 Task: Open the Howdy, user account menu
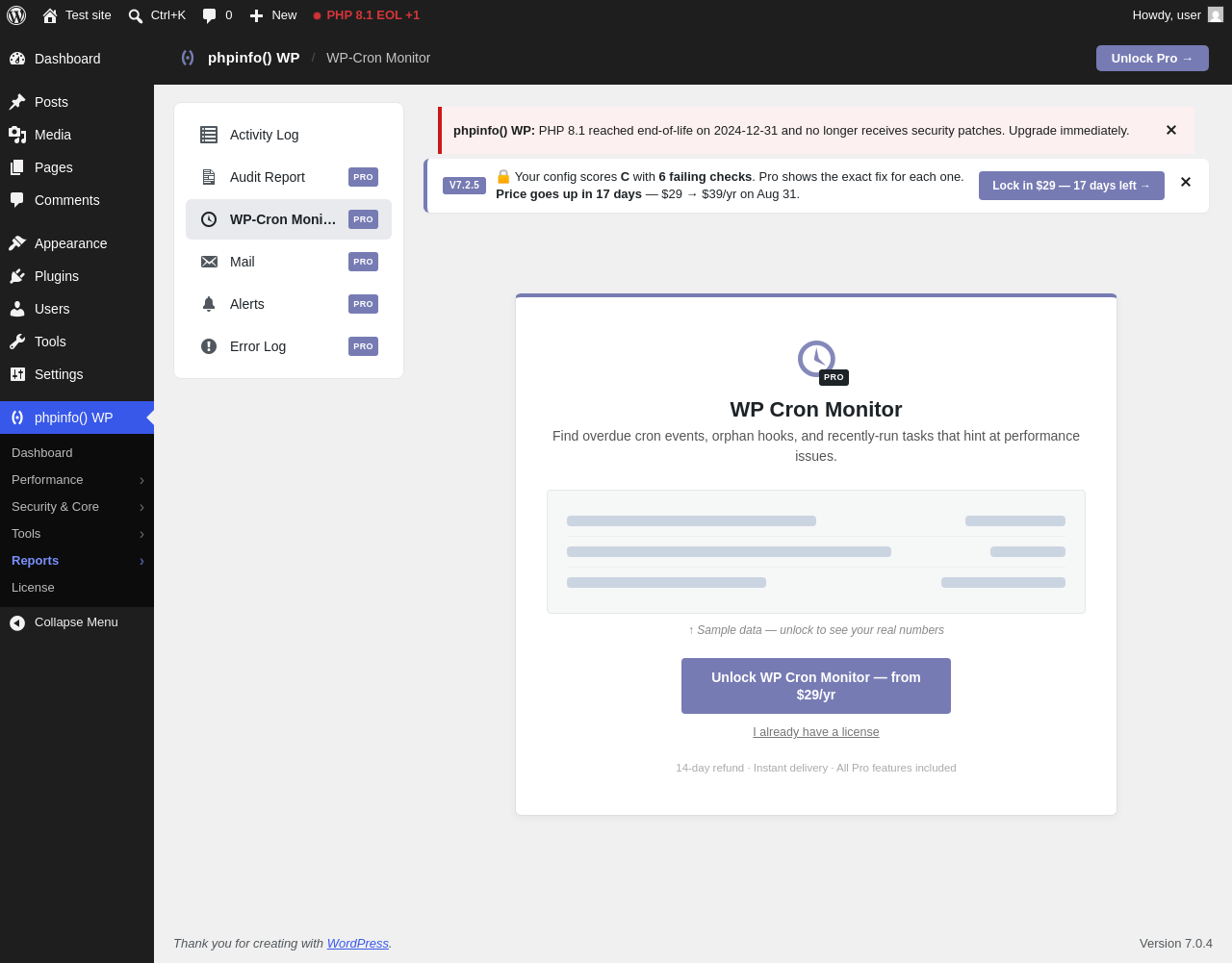coord(1178,15)
